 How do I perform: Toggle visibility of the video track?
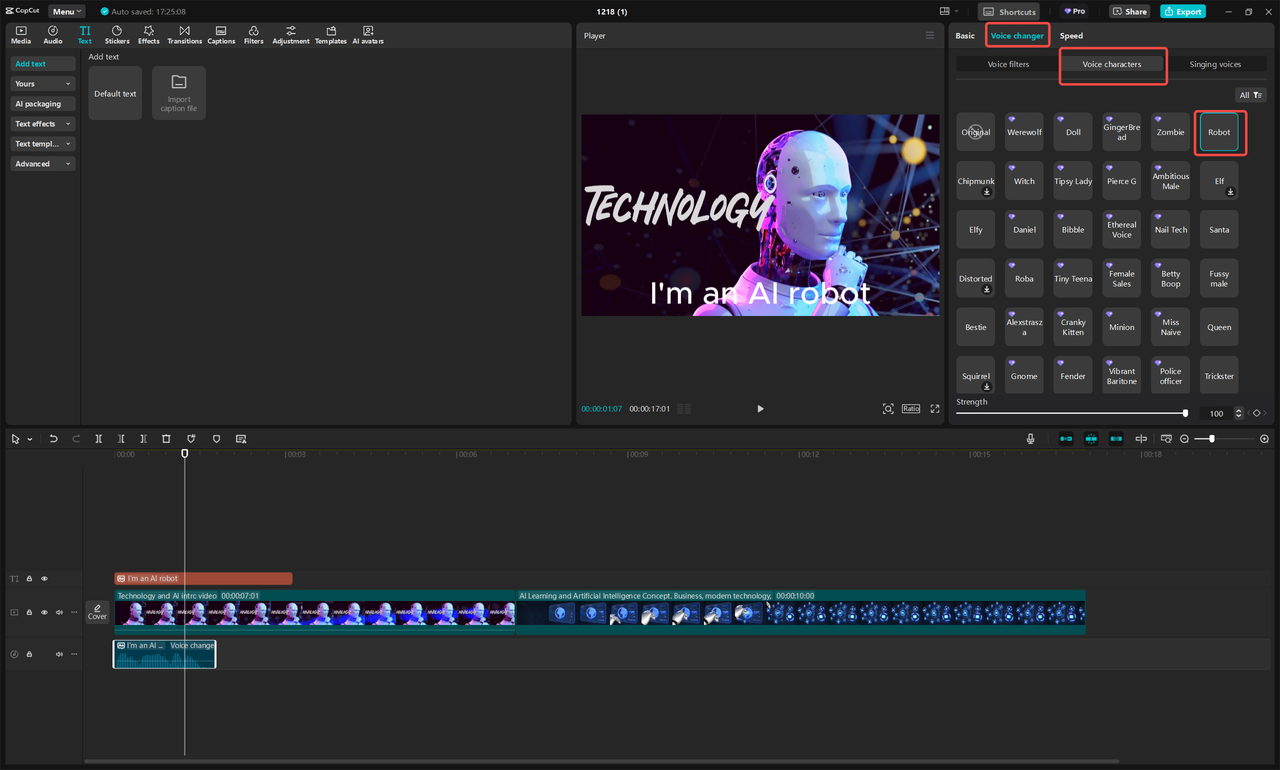point(44,612)
